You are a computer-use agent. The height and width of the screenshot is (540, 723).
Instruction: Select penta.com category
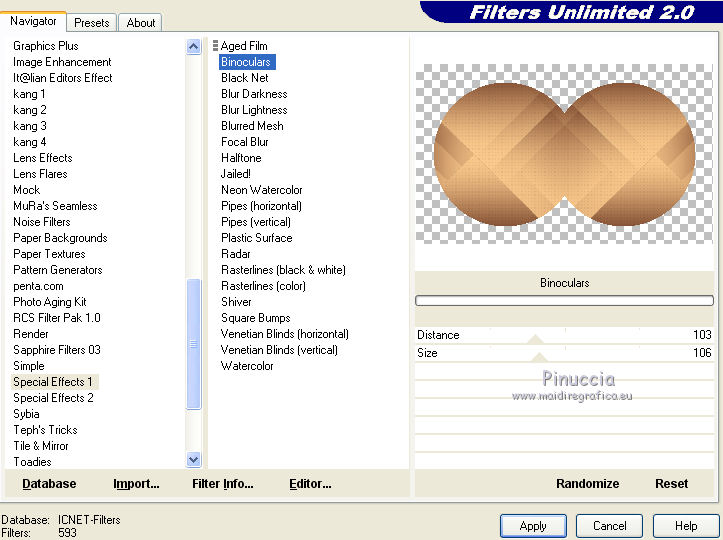(38, 286)
